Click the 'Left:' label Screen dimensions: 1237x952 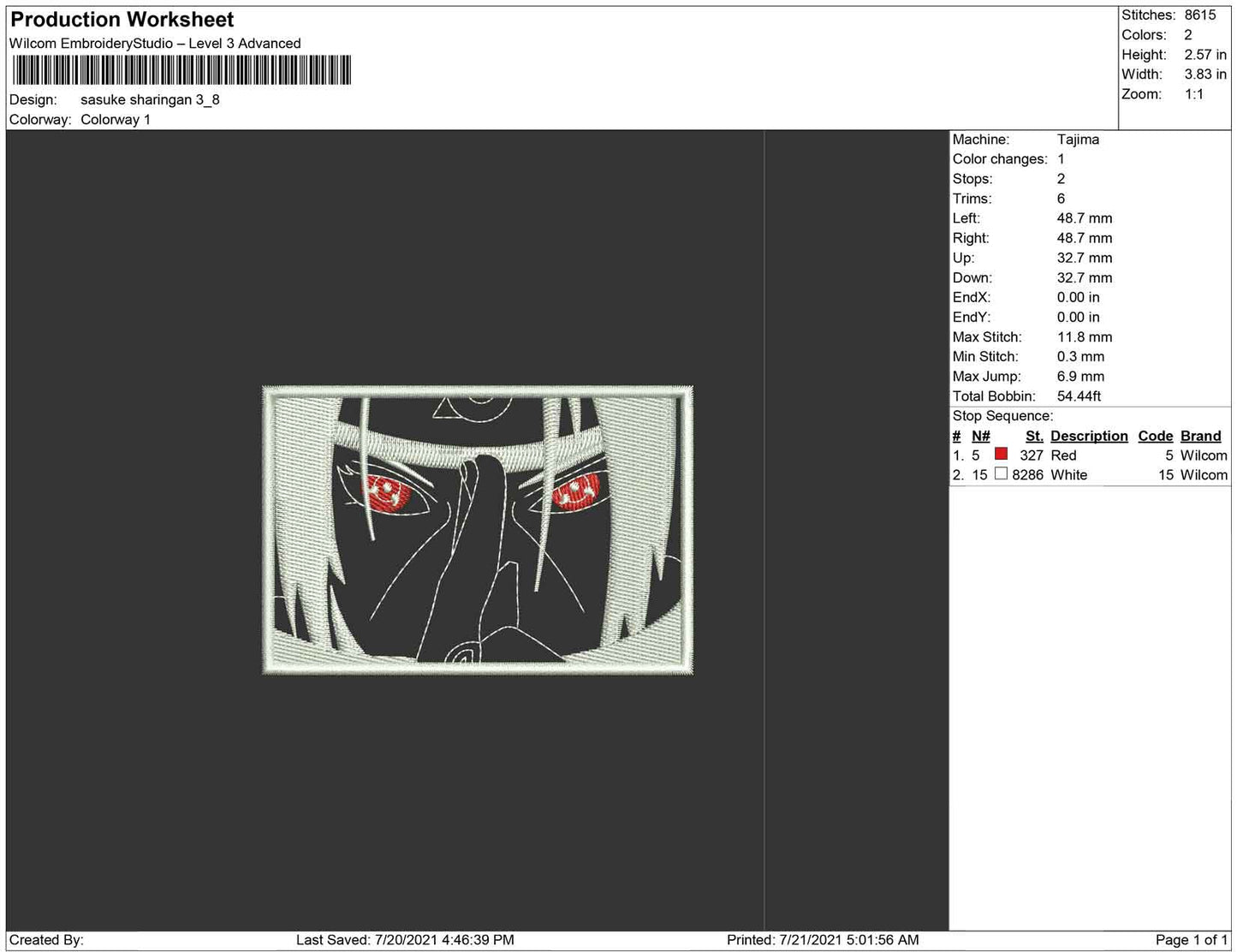coord(967,218)
